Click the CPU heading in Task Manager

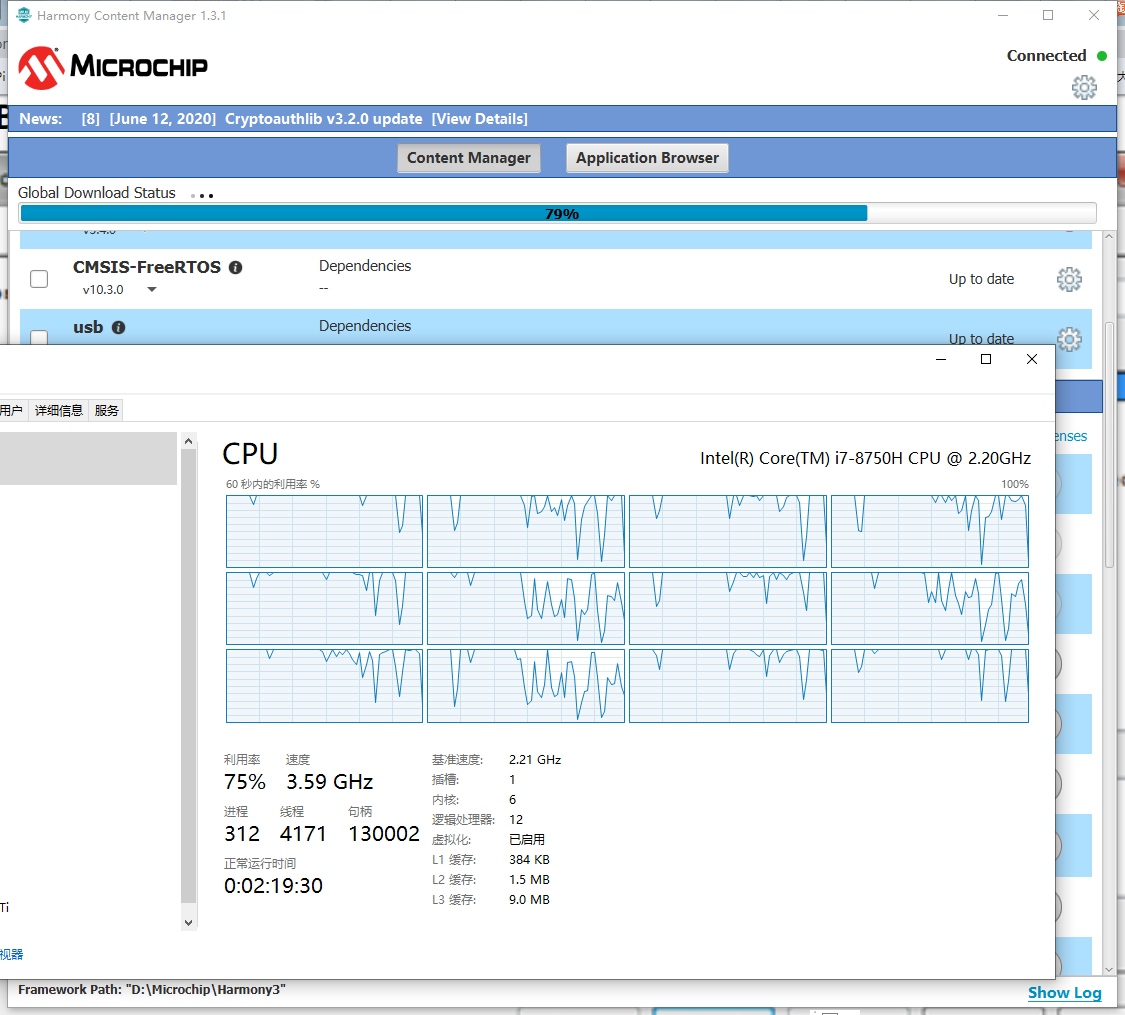(x=250, y=454)
